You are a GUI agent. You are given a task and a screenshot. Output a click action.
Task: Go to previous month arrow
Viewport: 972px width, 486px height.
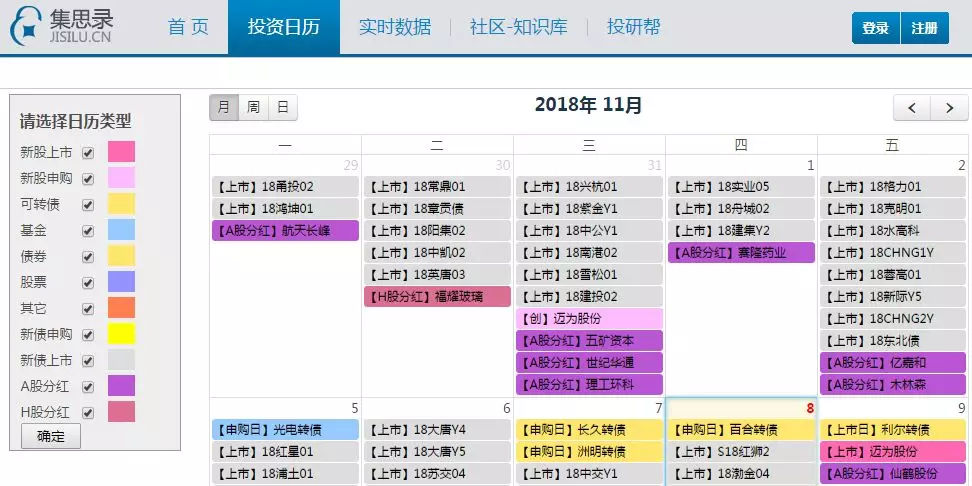(x=912, y=108)
